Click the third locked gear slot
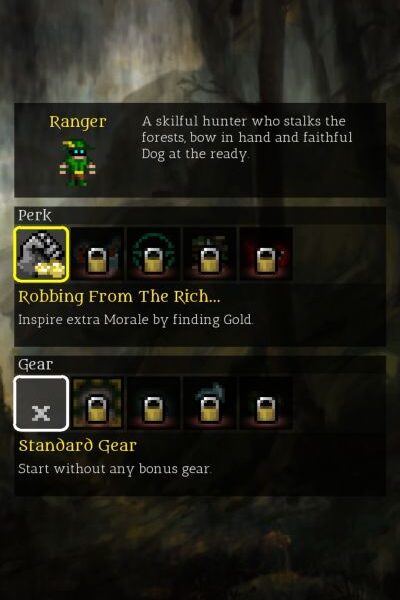400x600 pixels. (153, 403)
